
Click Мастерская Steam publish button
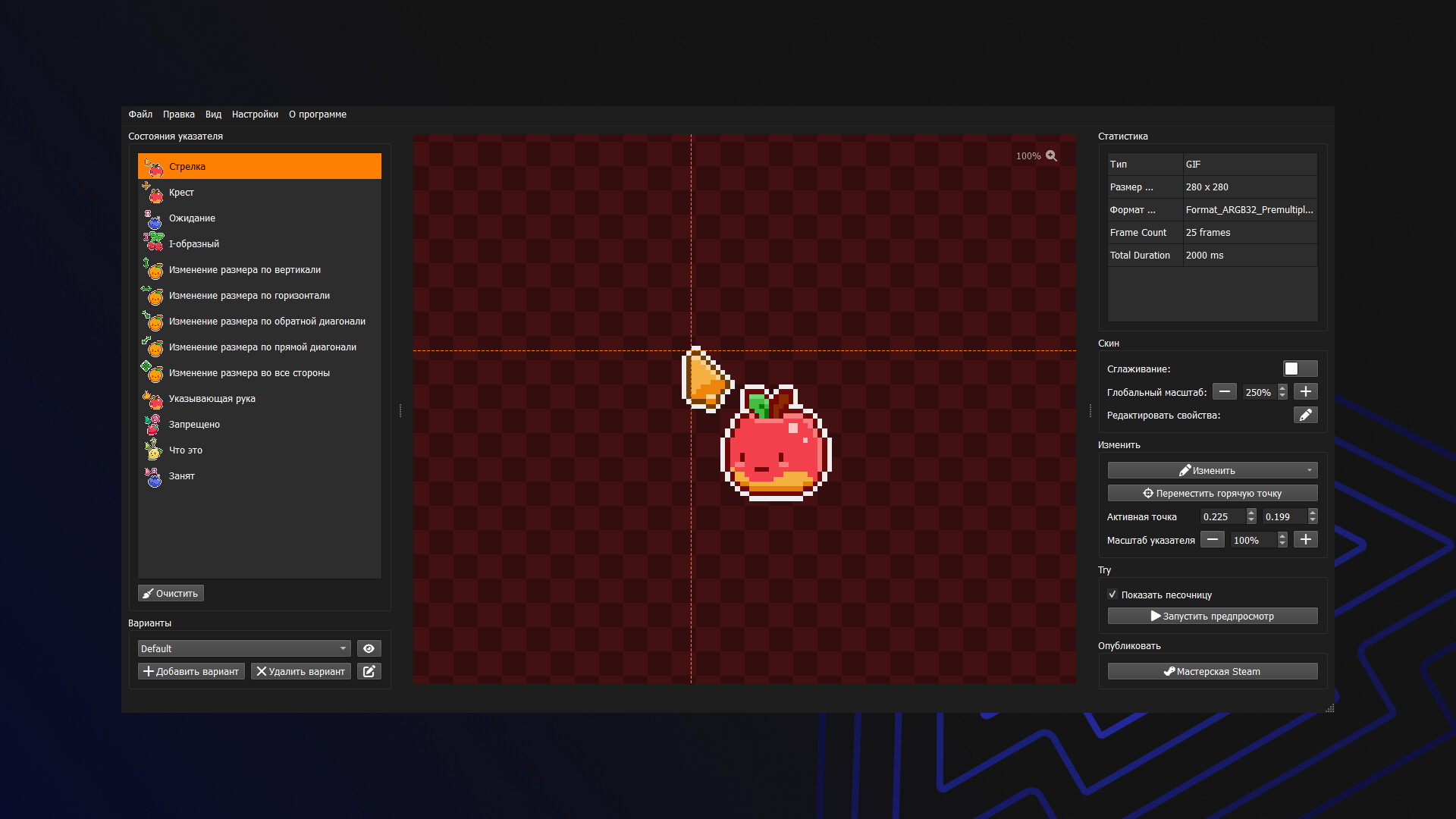(1213, 671)
